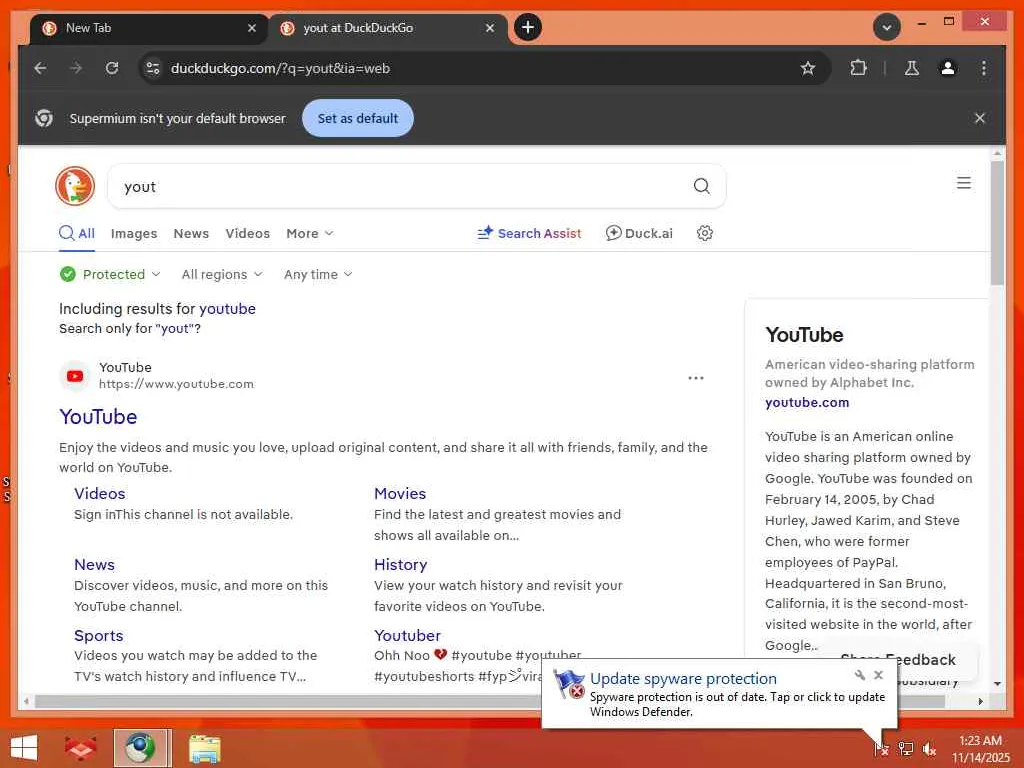Click scroll right arrow on horizontal scrollbar
Screen dimensions: 1024x768
click(x=980, y=701)
